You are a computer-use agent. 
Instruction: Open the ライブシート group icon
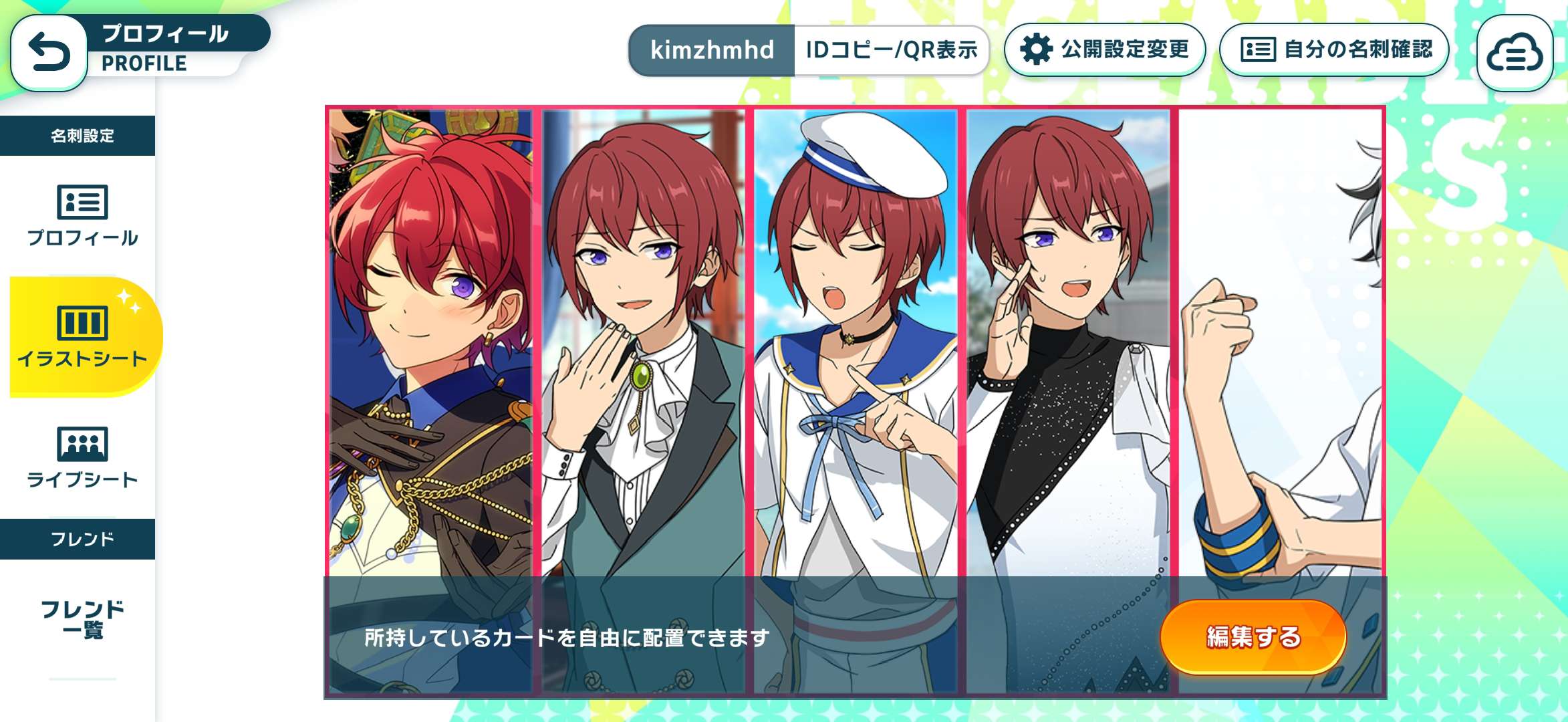coord(82,444)
